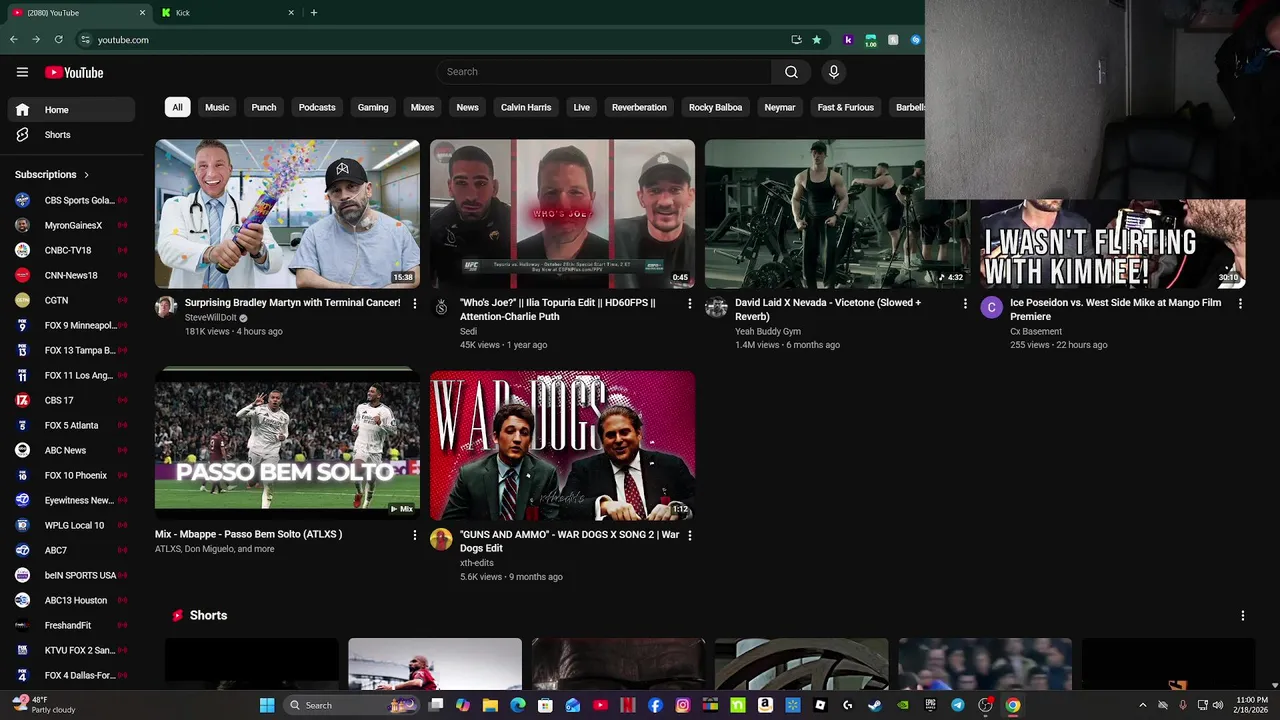Click Windows taskbar Search box

pos(350,705)
